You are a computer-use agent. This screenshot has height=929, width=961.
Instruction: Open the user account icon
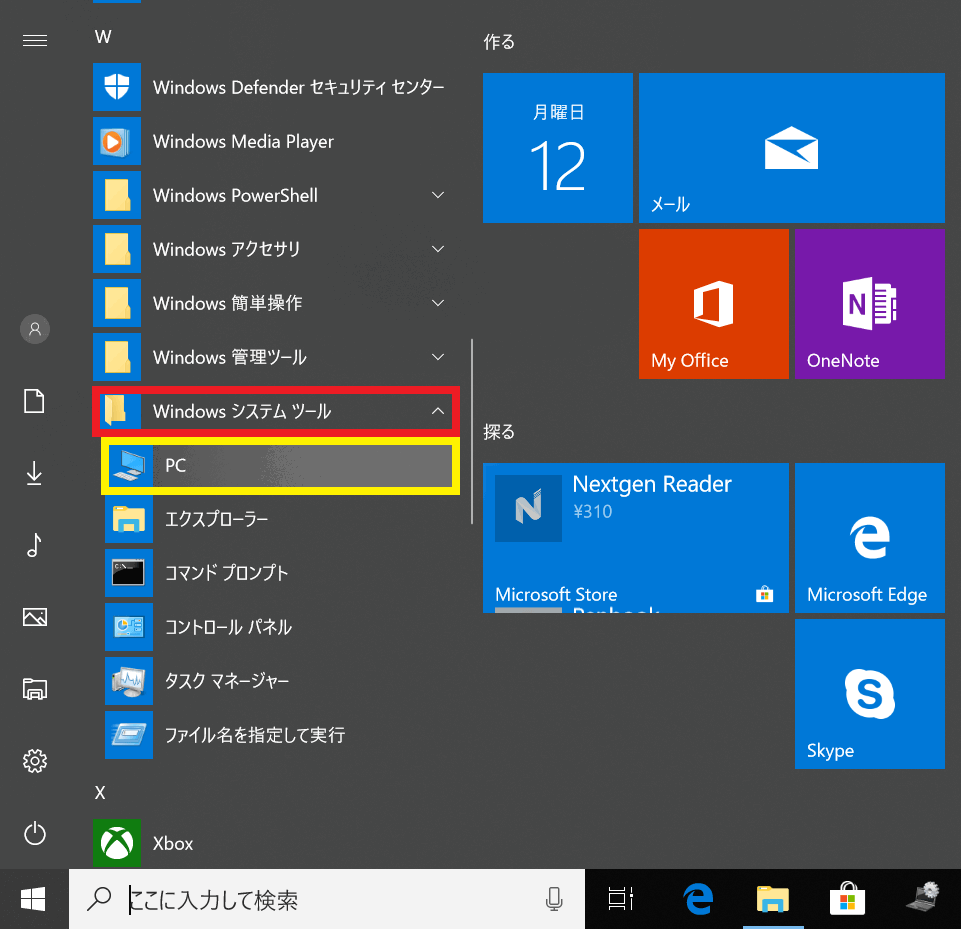tap(35, 329)
